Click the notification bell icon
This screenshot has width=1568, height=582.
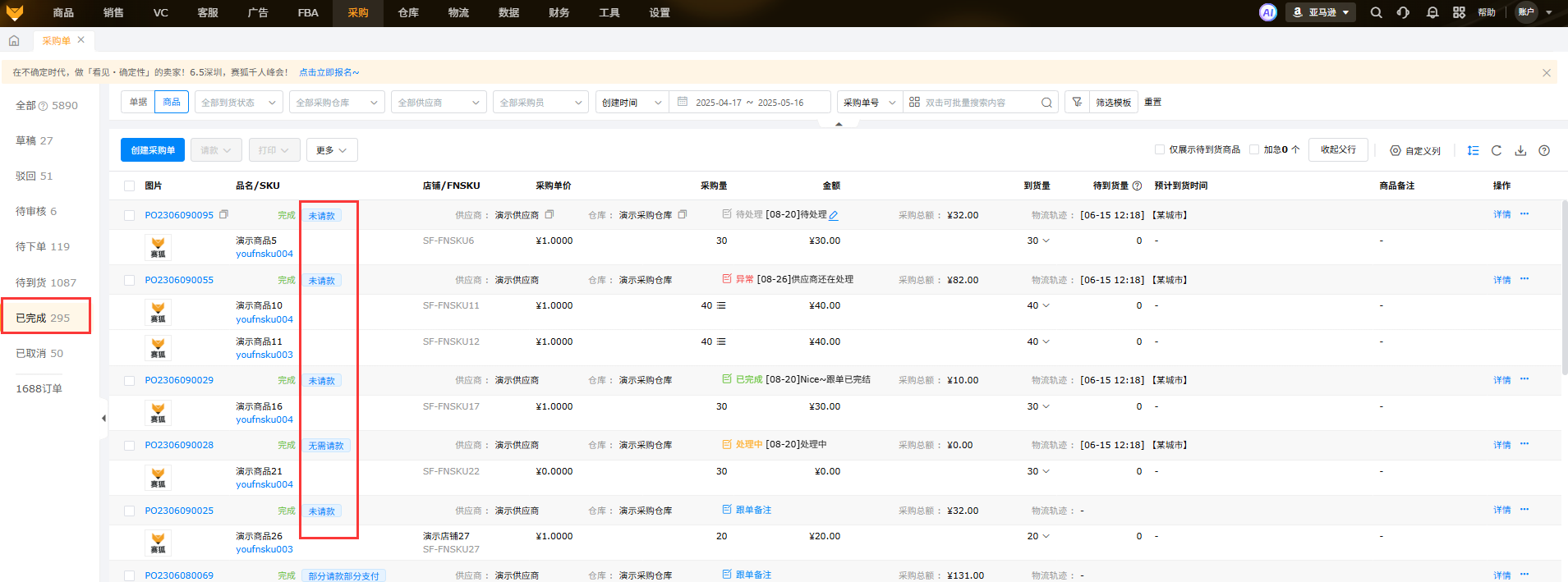pos(1432,12)
